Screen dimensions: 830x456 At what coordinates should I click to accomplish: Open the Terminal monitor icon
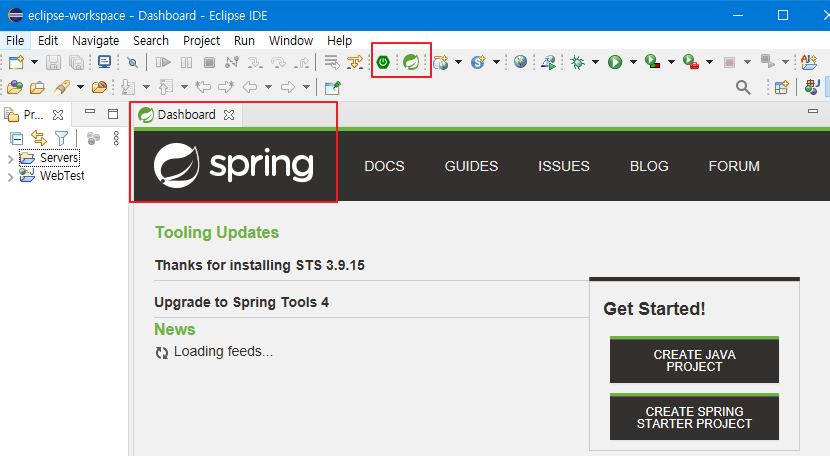click(x=104, y=62)
